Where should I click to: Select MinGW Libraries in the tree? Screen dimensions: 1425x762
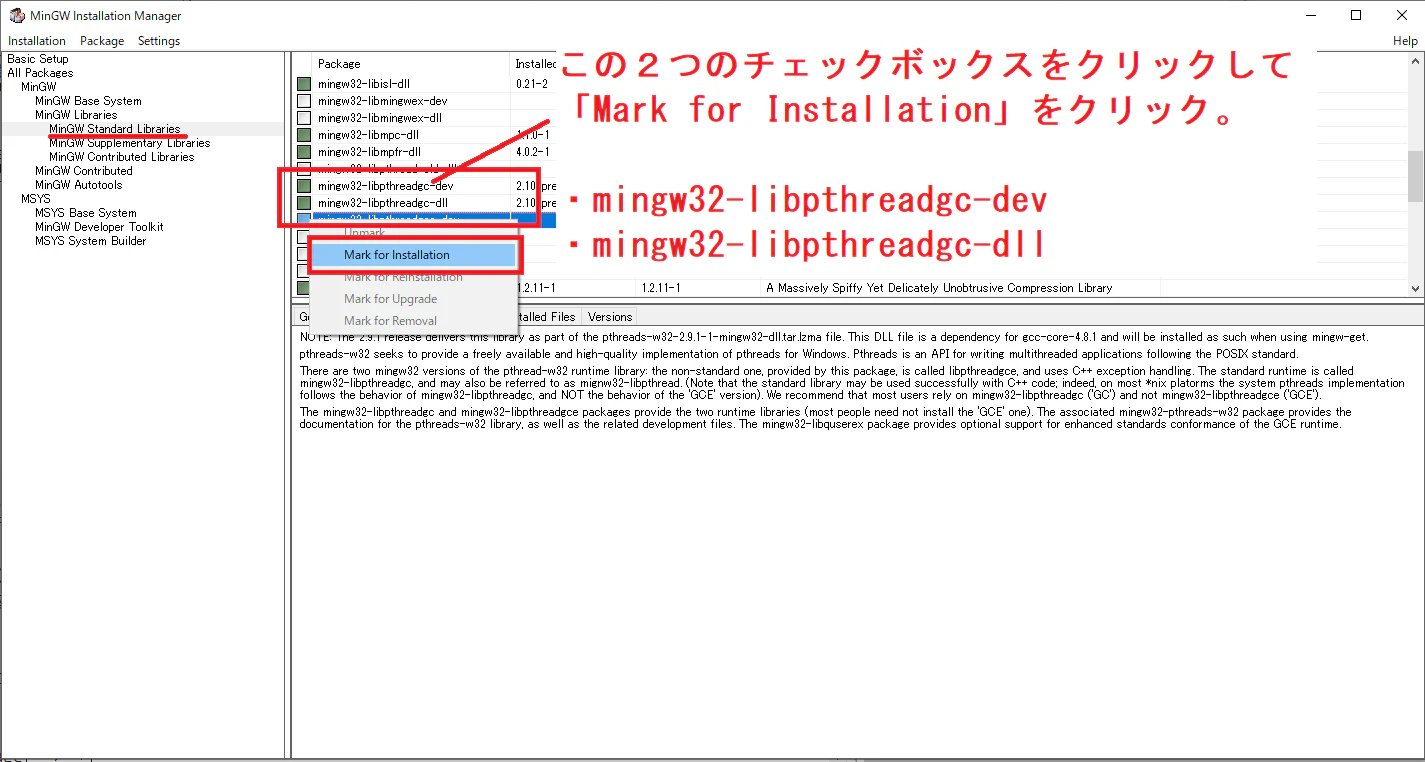tap(76, 115)
